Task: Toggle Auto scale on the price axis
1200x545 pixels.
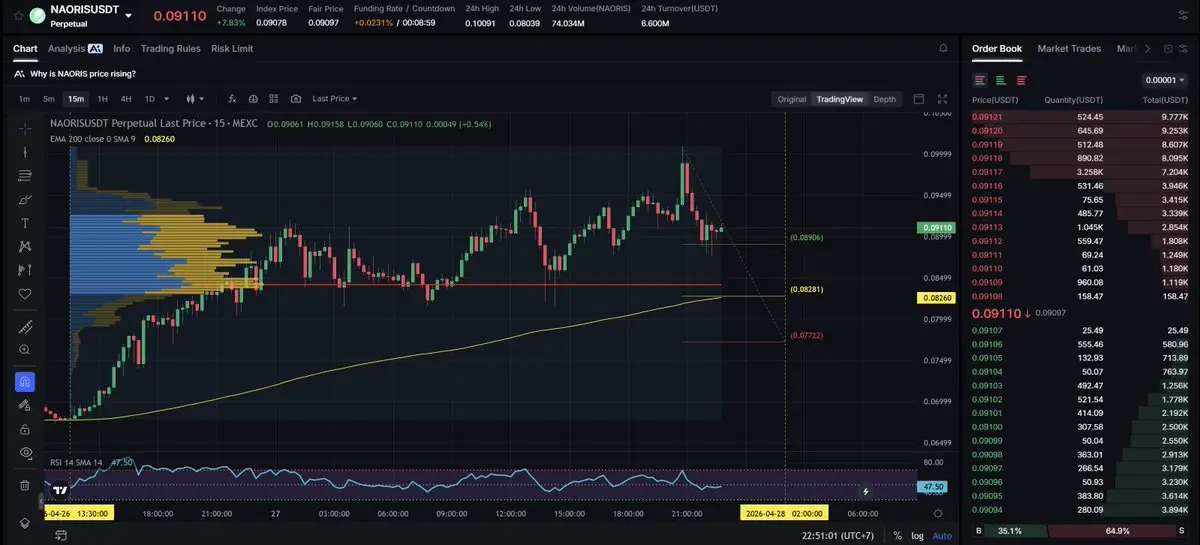Action: click(x=942, y=535)
